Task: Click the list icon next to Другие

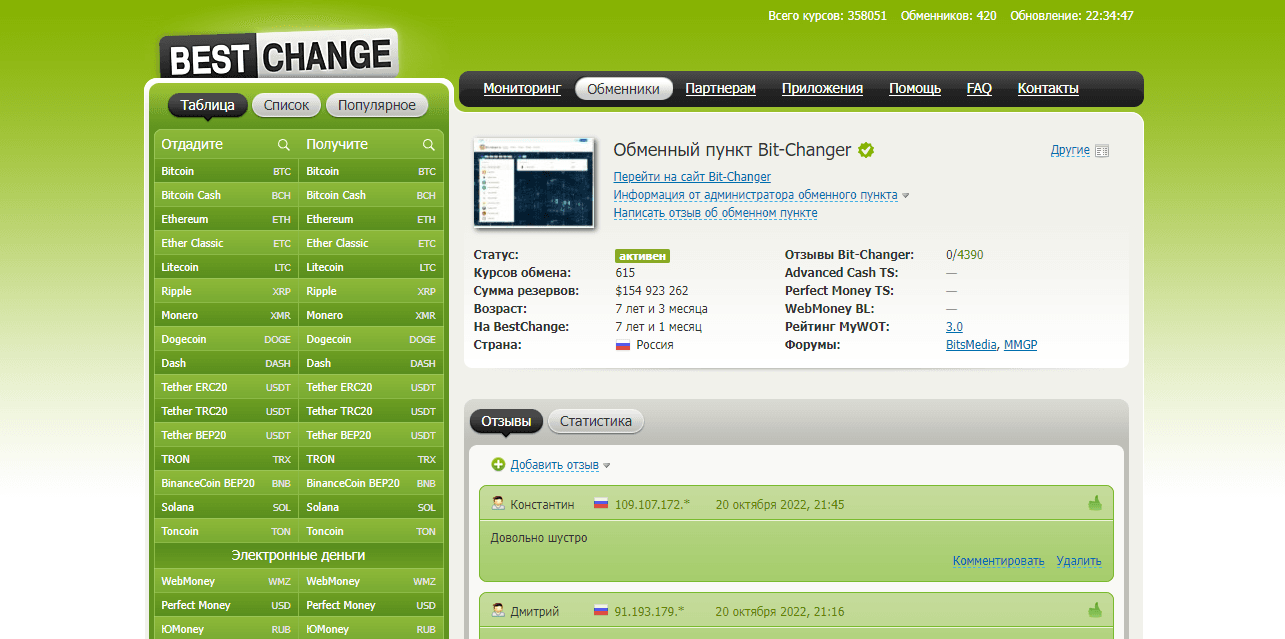Action: pyautogui.click(x=1102, y=151)
